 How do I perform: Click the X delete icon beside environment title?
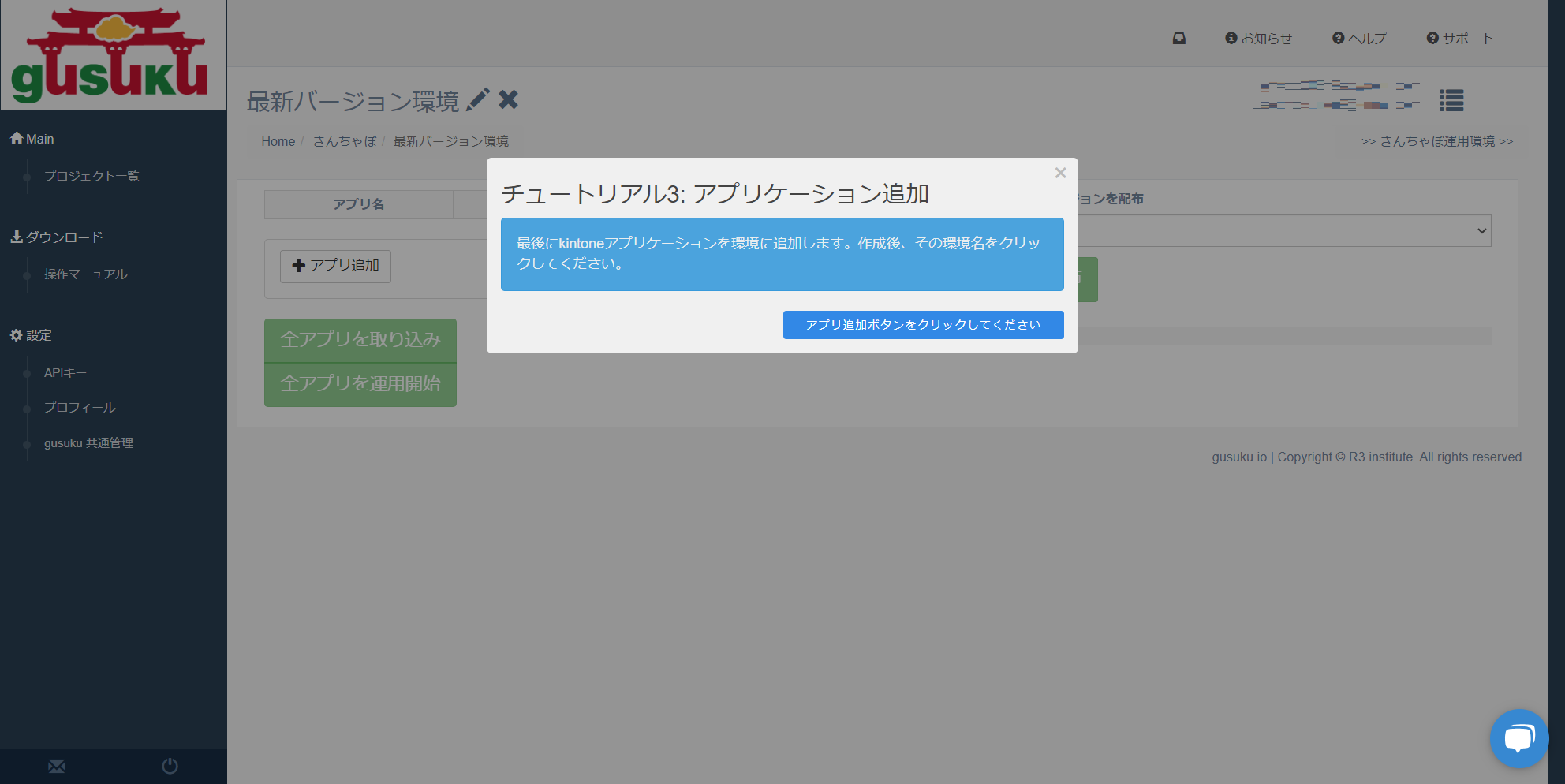[x=509, y=100]
